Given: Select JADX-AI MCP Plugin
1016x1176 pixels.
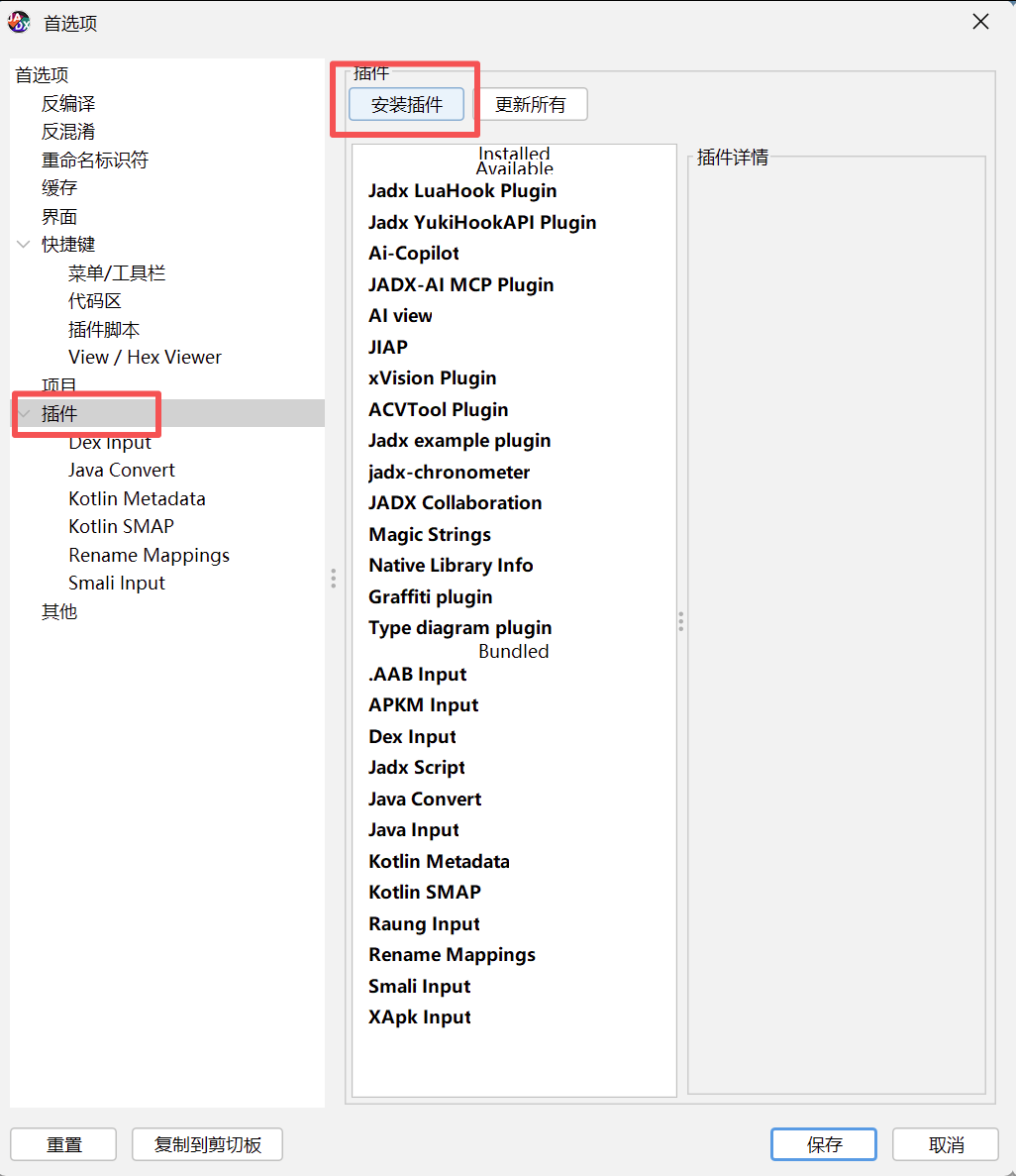Looking at the screenshot, I should click(460, 285).
